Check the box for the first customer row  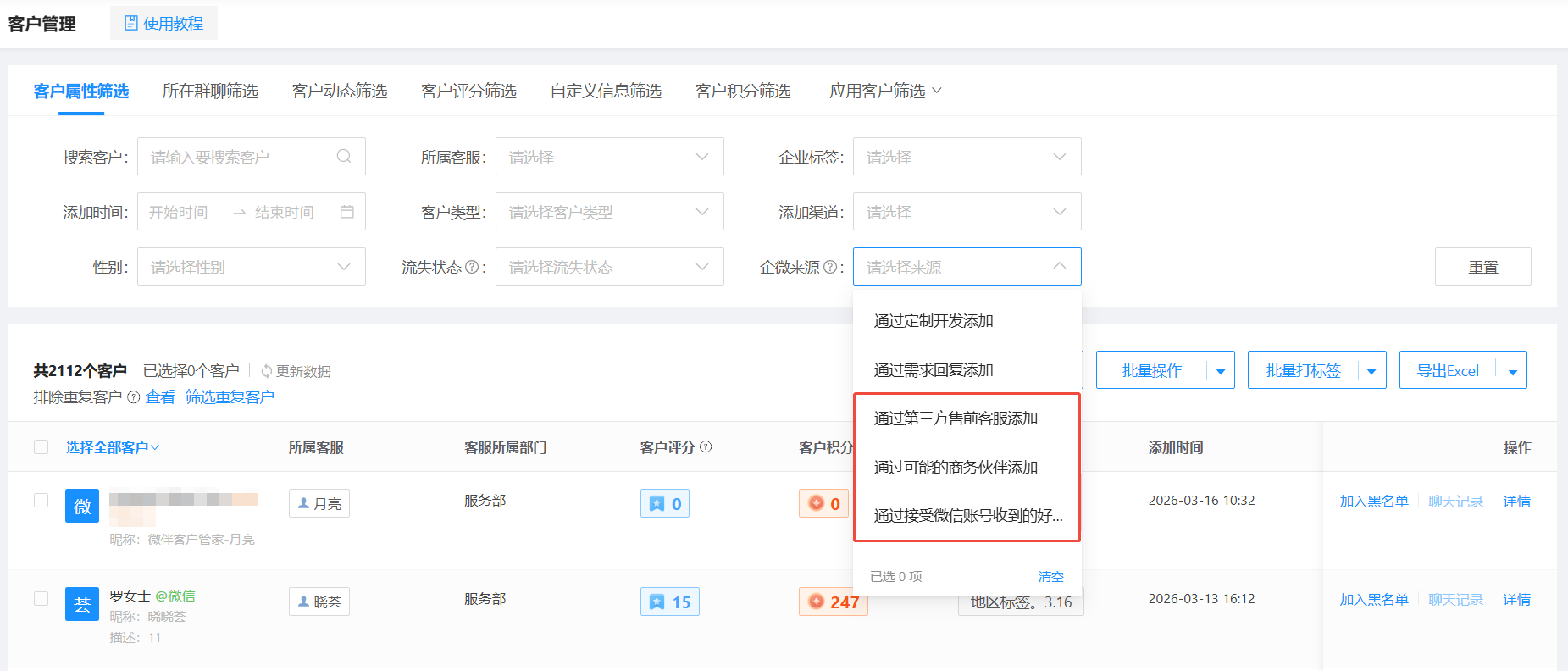click(41, 500)
